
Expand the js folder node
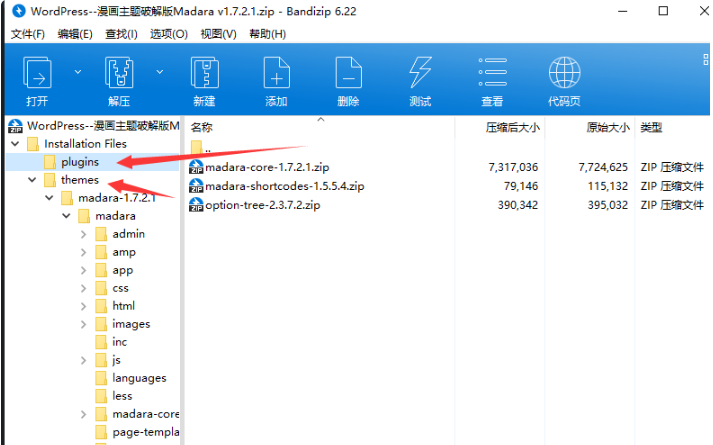(x=83, y=360)
